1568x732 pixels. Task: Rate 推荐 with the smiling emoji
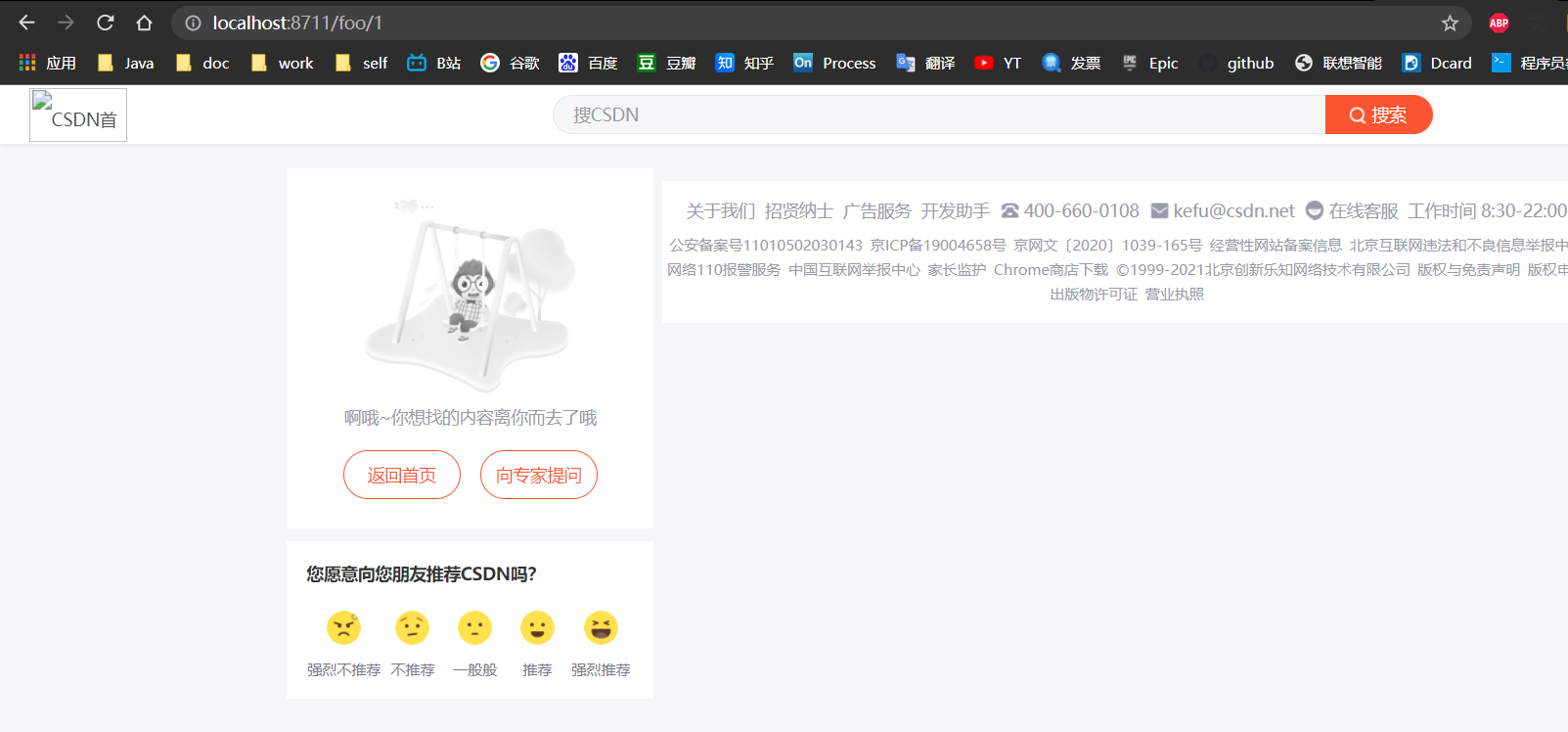[x=537, y=627]
